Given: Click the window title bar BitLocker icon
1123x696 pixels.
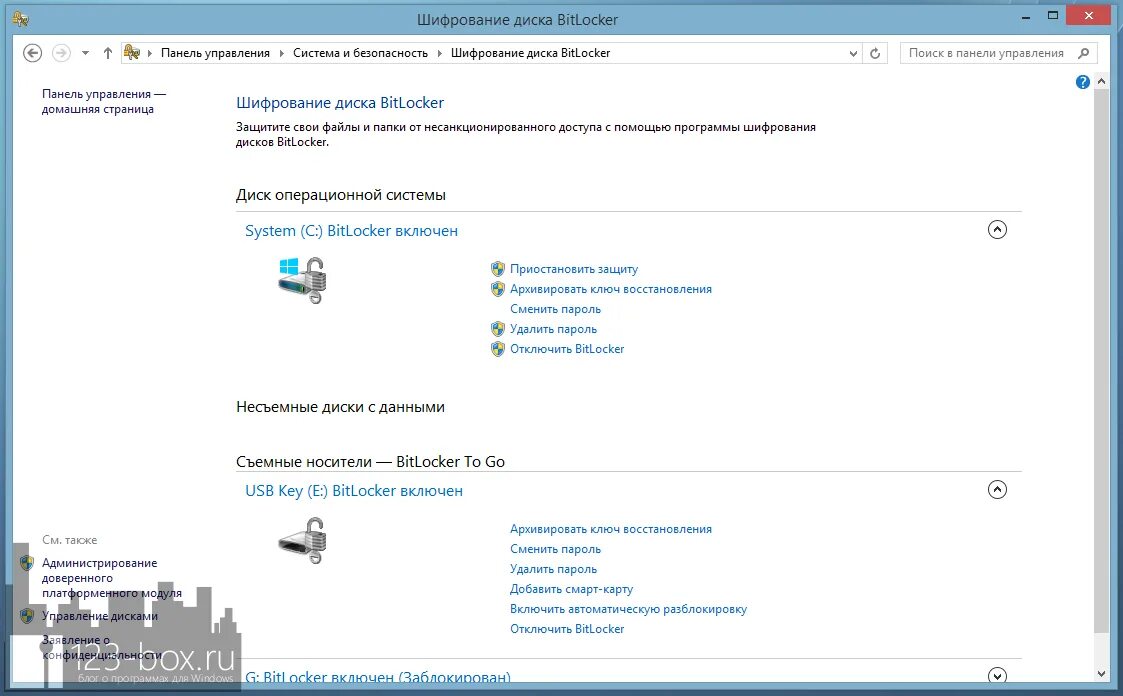Looking at the screenshot, I should click(x=20, y=19).
